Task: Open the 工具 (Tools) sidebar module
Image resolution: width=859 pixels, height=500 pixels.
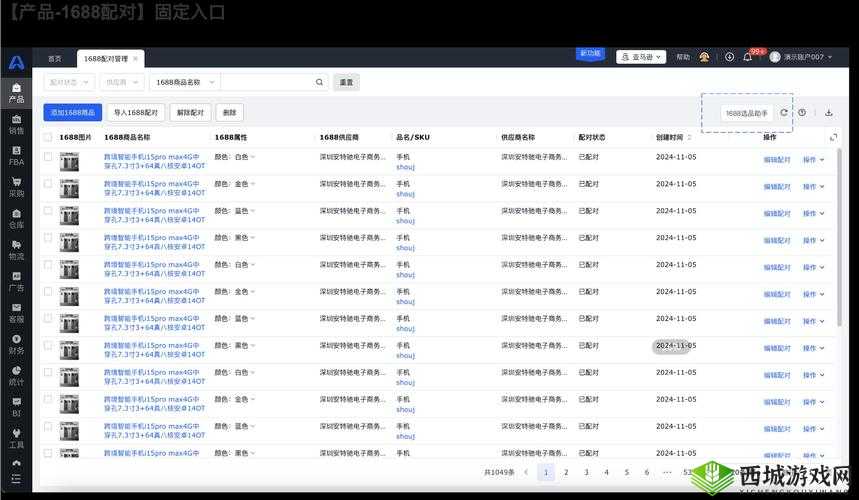Action: pyautogui.click(x=16, y=439)
